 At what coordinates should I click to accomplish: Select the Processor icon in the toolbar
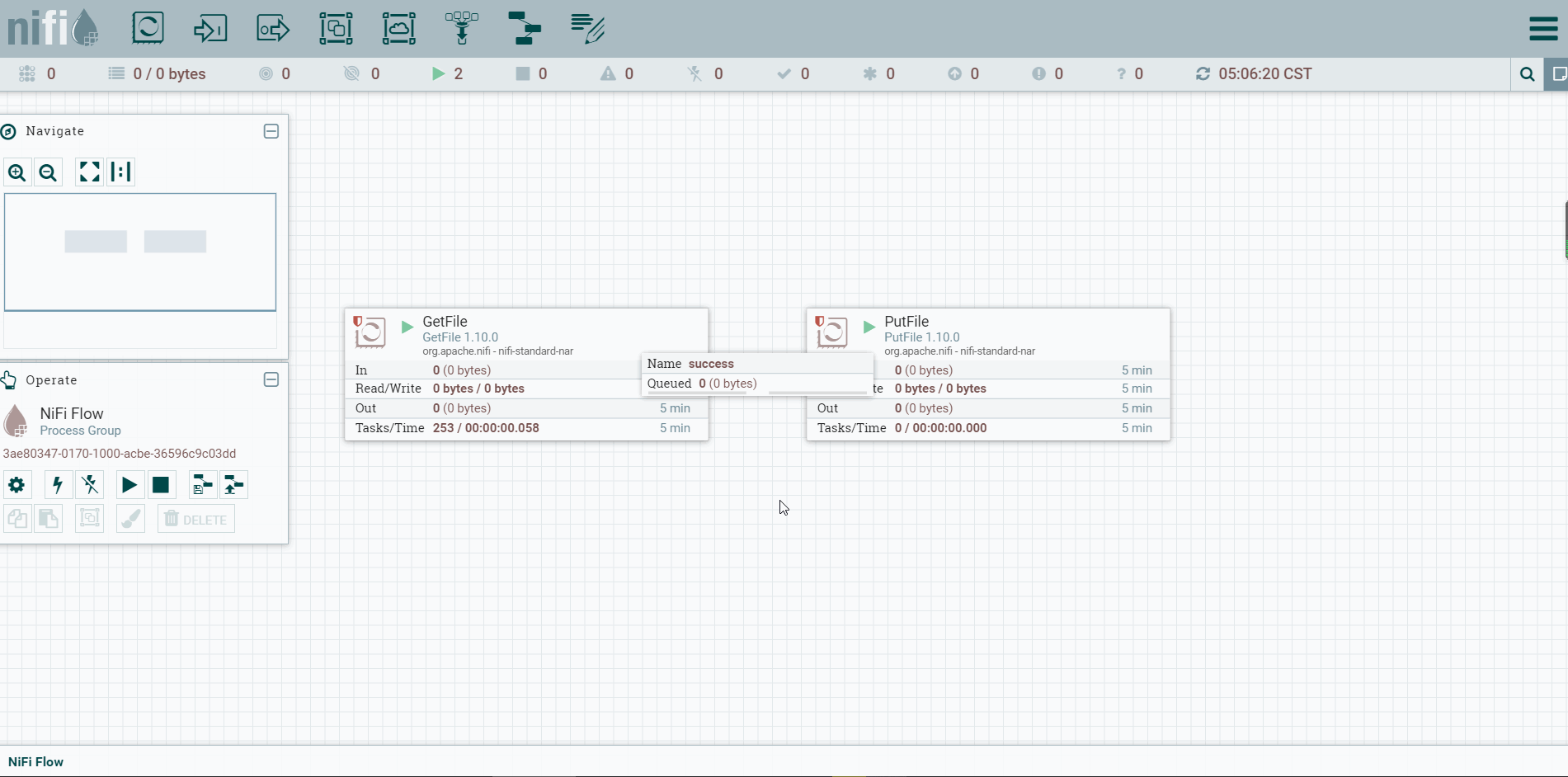pos(148,28)
